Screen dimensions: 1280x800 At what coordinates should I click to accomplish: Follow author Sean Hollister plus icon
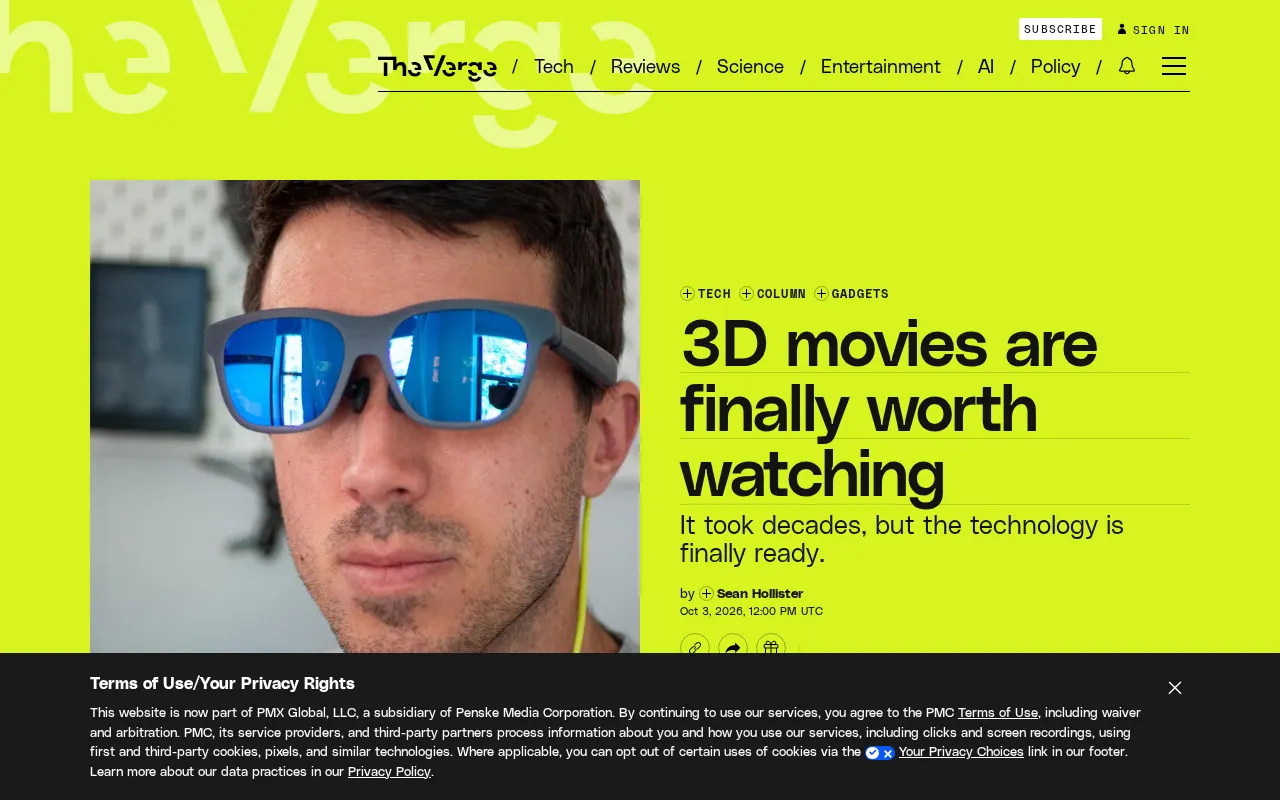pos(706,593)
